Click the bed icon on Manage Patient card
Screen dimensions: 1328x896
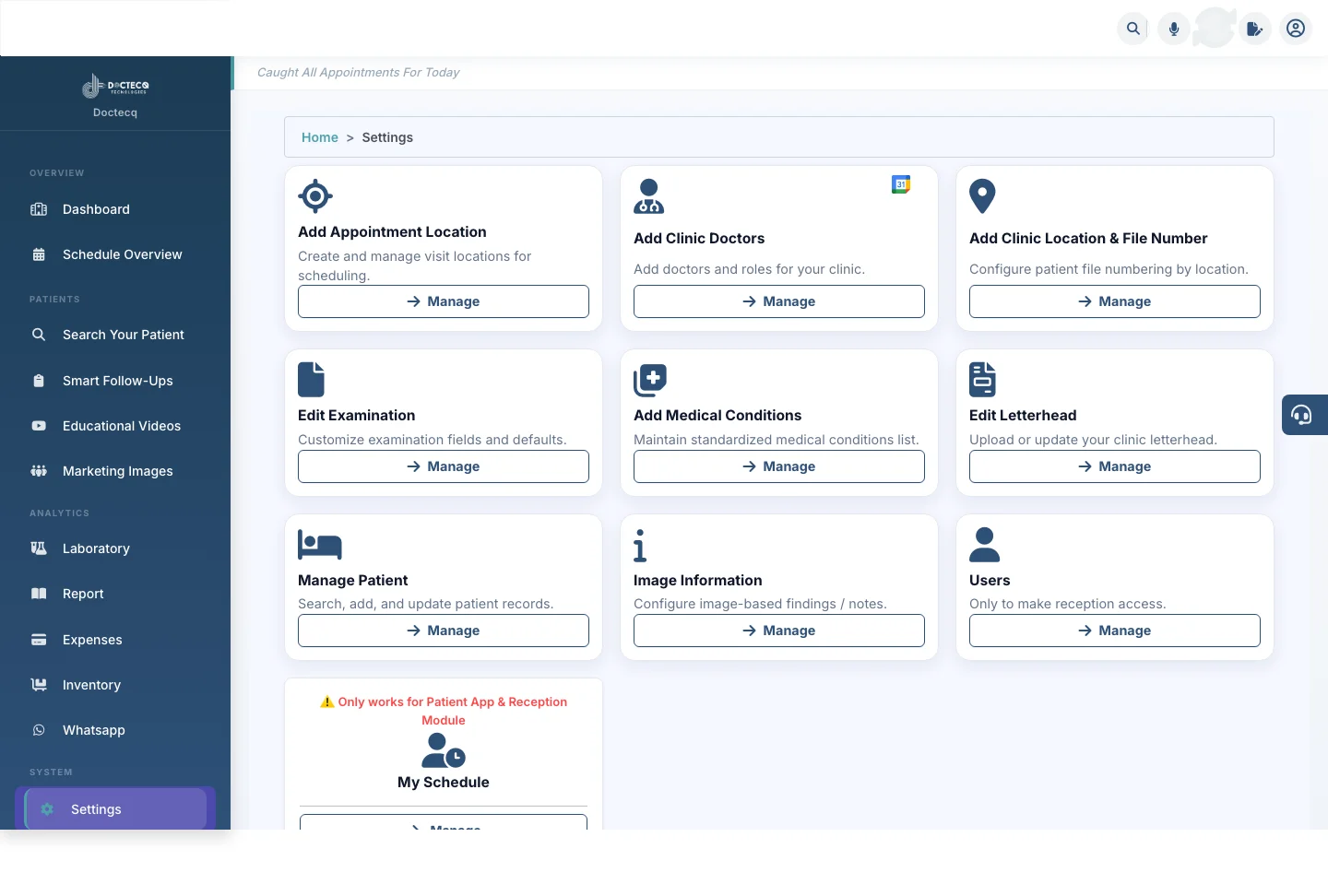click(320, 545)
